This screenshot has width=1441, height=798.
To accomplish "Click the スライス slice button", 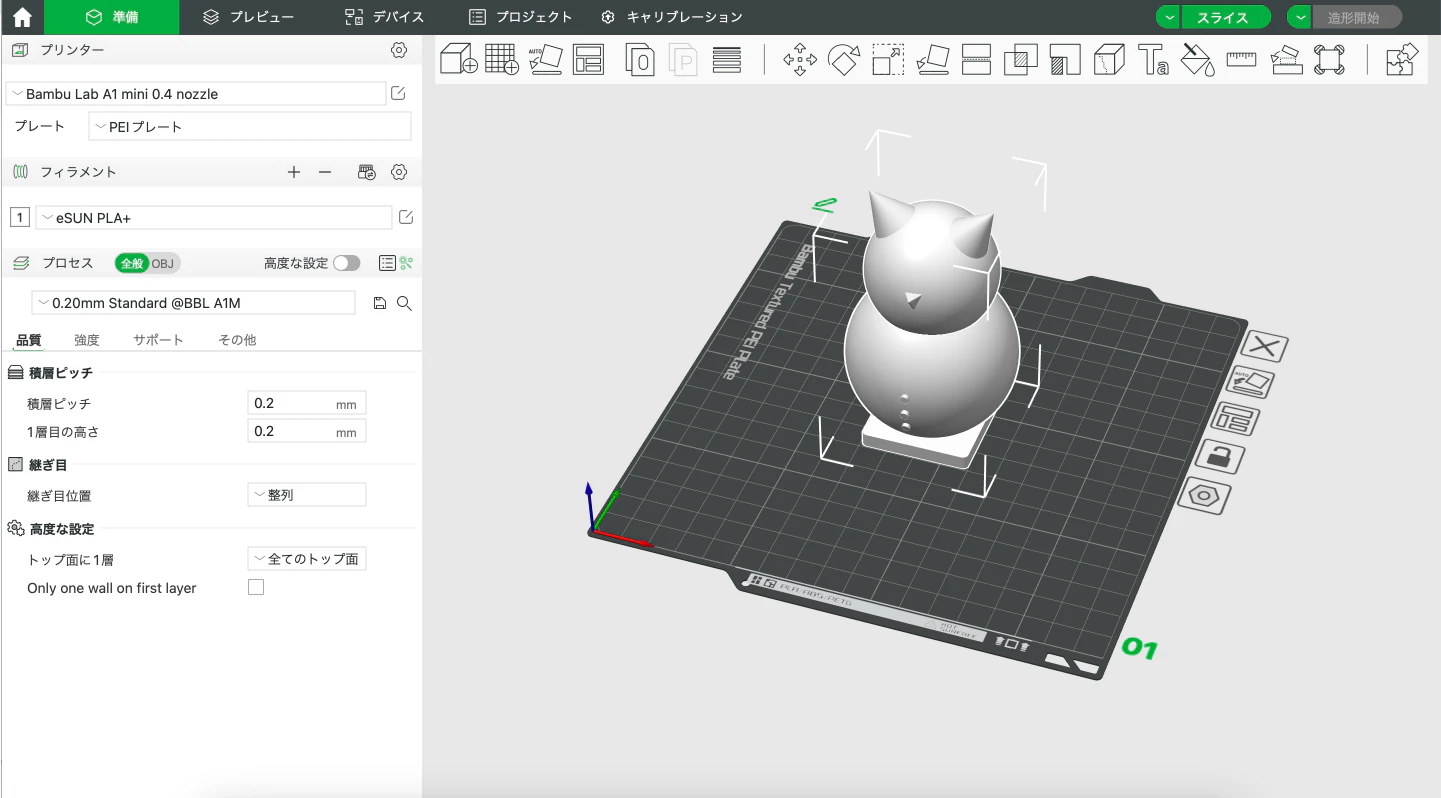I will (1226, 17).
